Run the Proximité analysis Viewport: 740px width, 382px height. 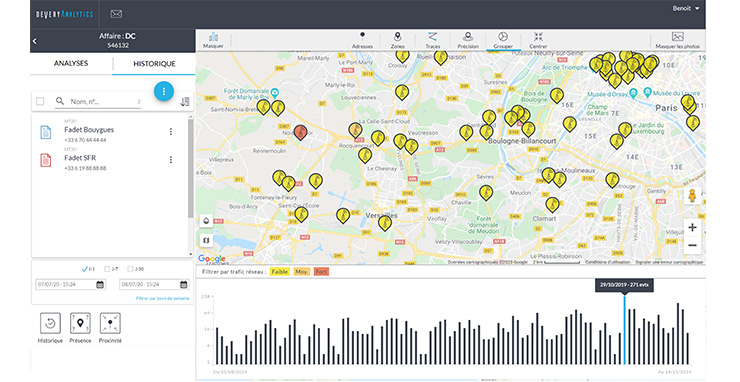coord(110,328)
